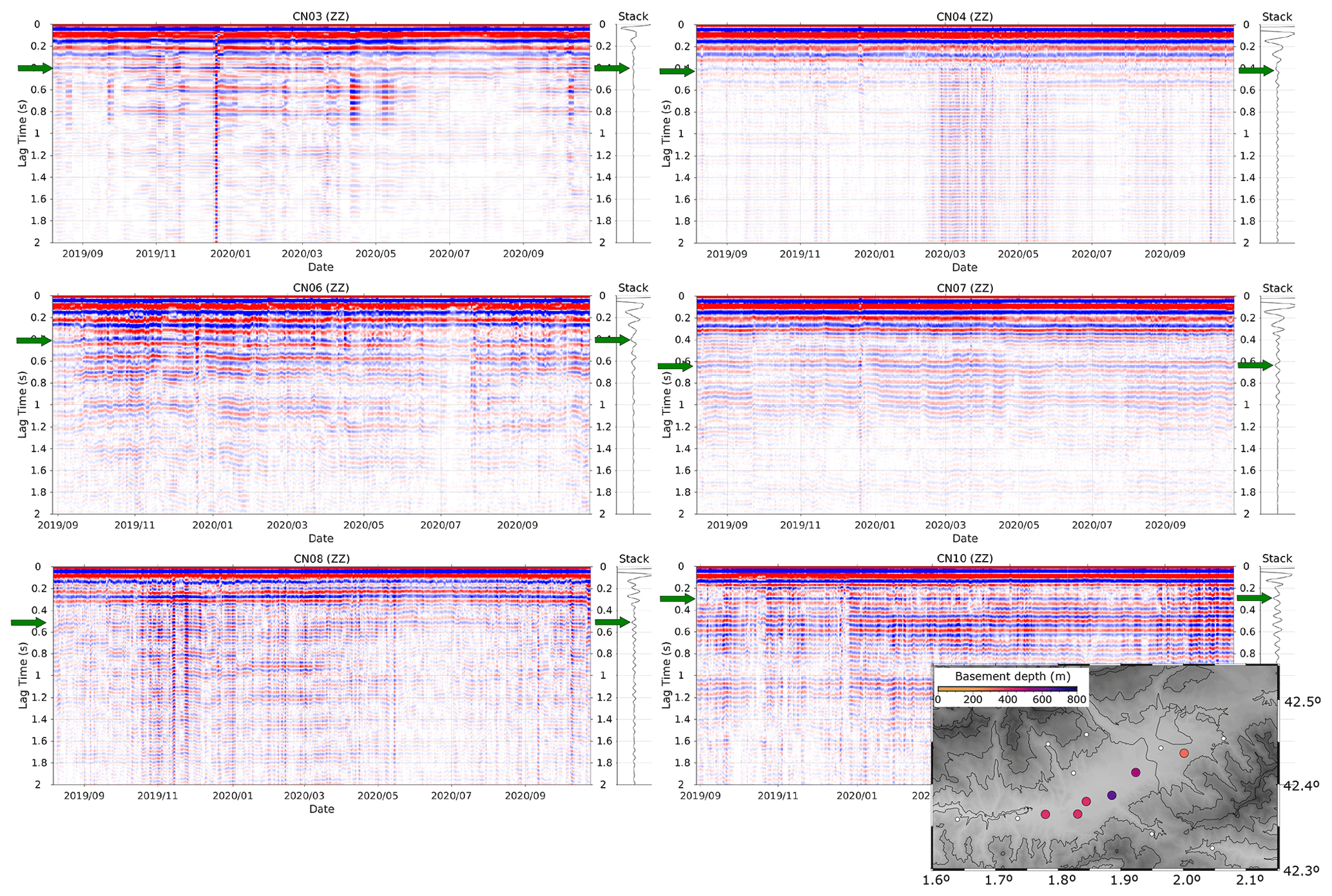Screen dimensions: 1332x896
Task: Click the CN04 stacked waveform trace
Action: tap(1277, 129)
